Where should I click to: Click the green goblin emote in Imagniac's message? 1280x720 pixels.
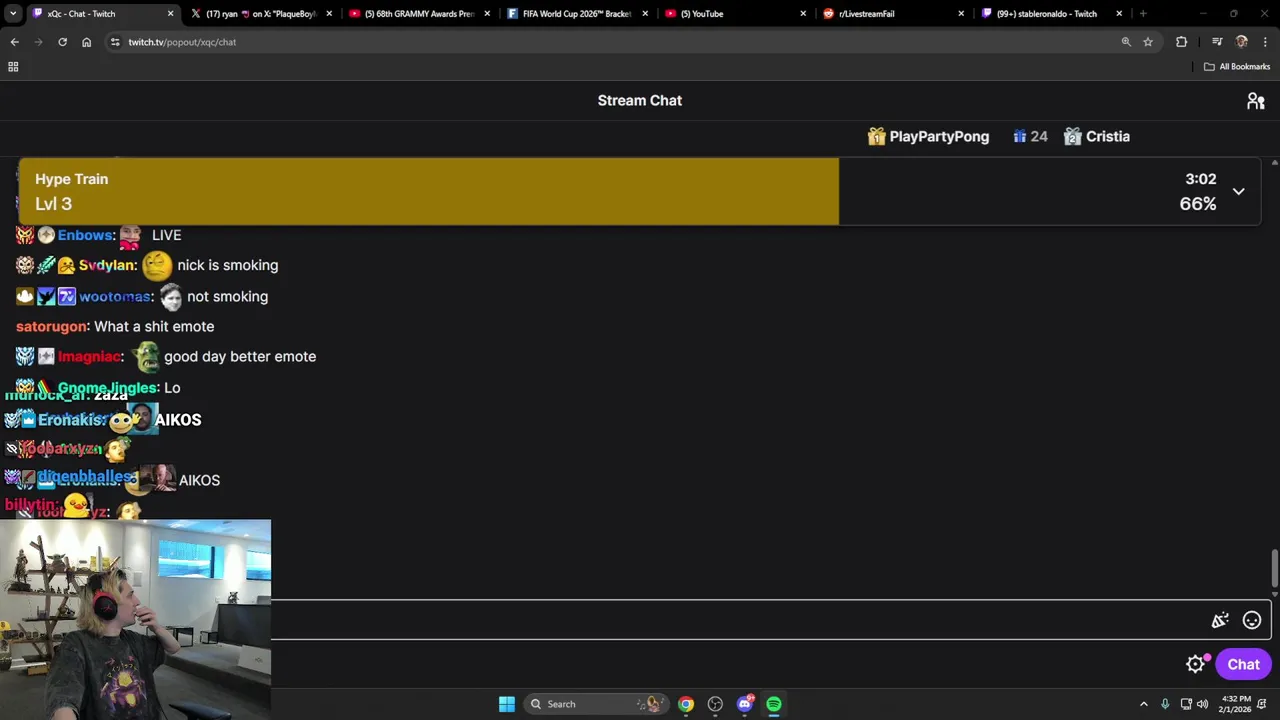coord(146,356)
